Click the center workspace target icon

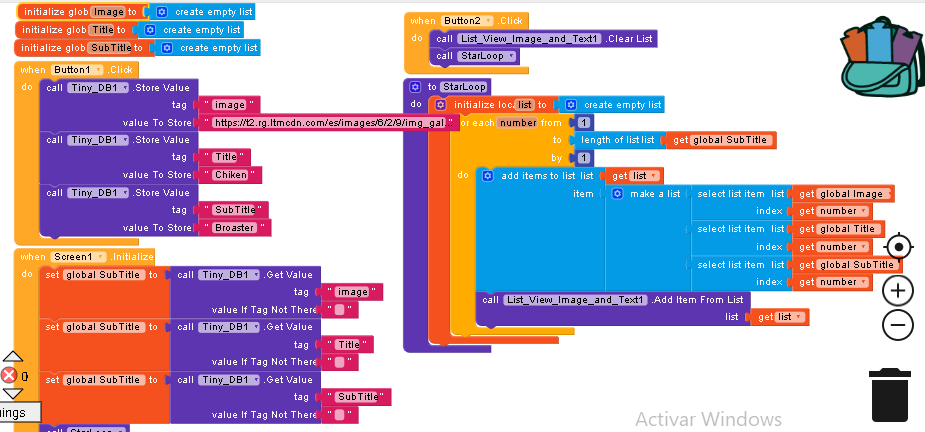898,247
